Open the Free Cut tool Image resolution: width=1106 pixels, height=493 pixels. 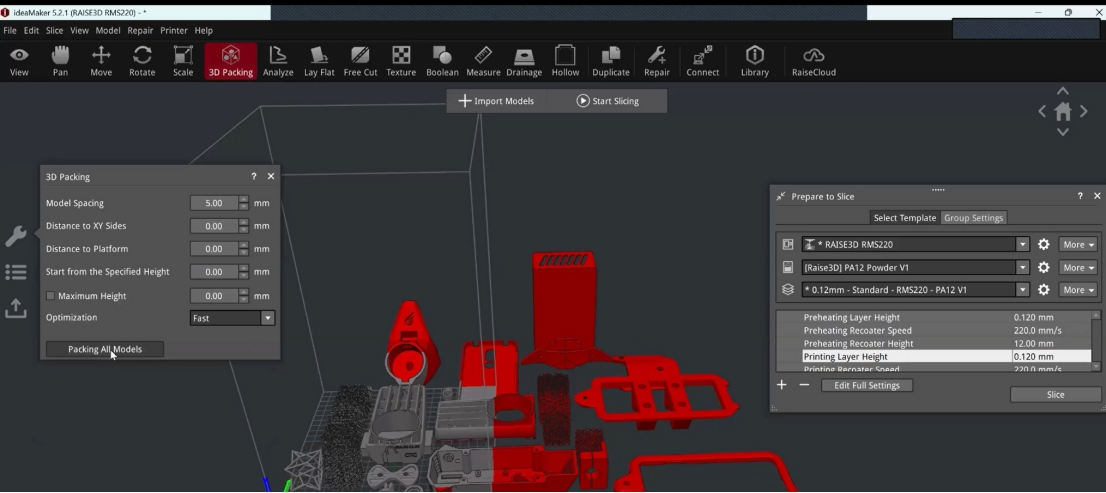coord(360,61)
